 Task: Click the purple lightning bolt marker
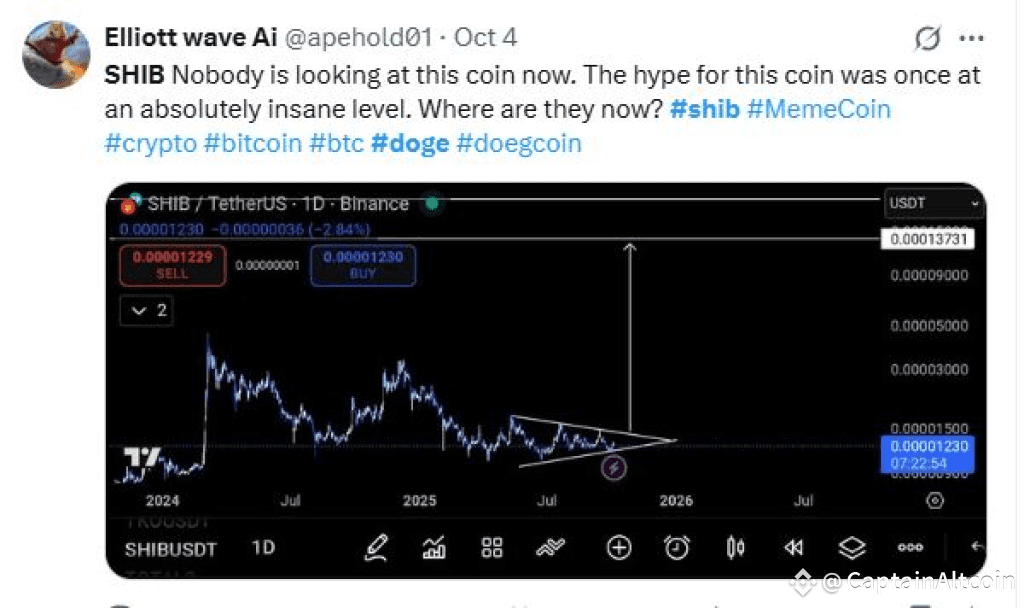(x=613, y=466)
